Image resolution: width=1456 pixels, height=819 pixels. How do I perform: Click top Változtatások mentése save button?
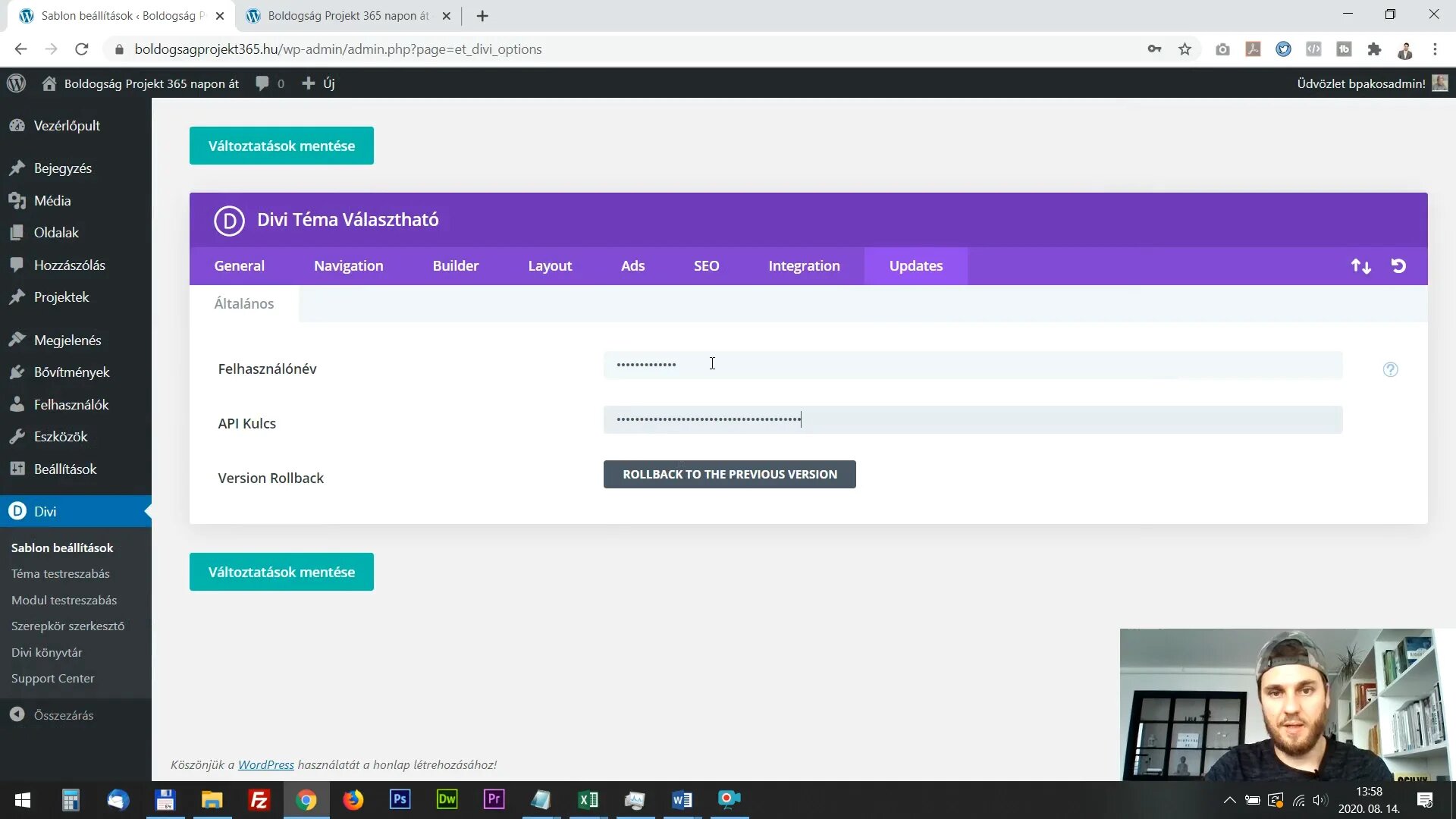[x=281, y=146]
